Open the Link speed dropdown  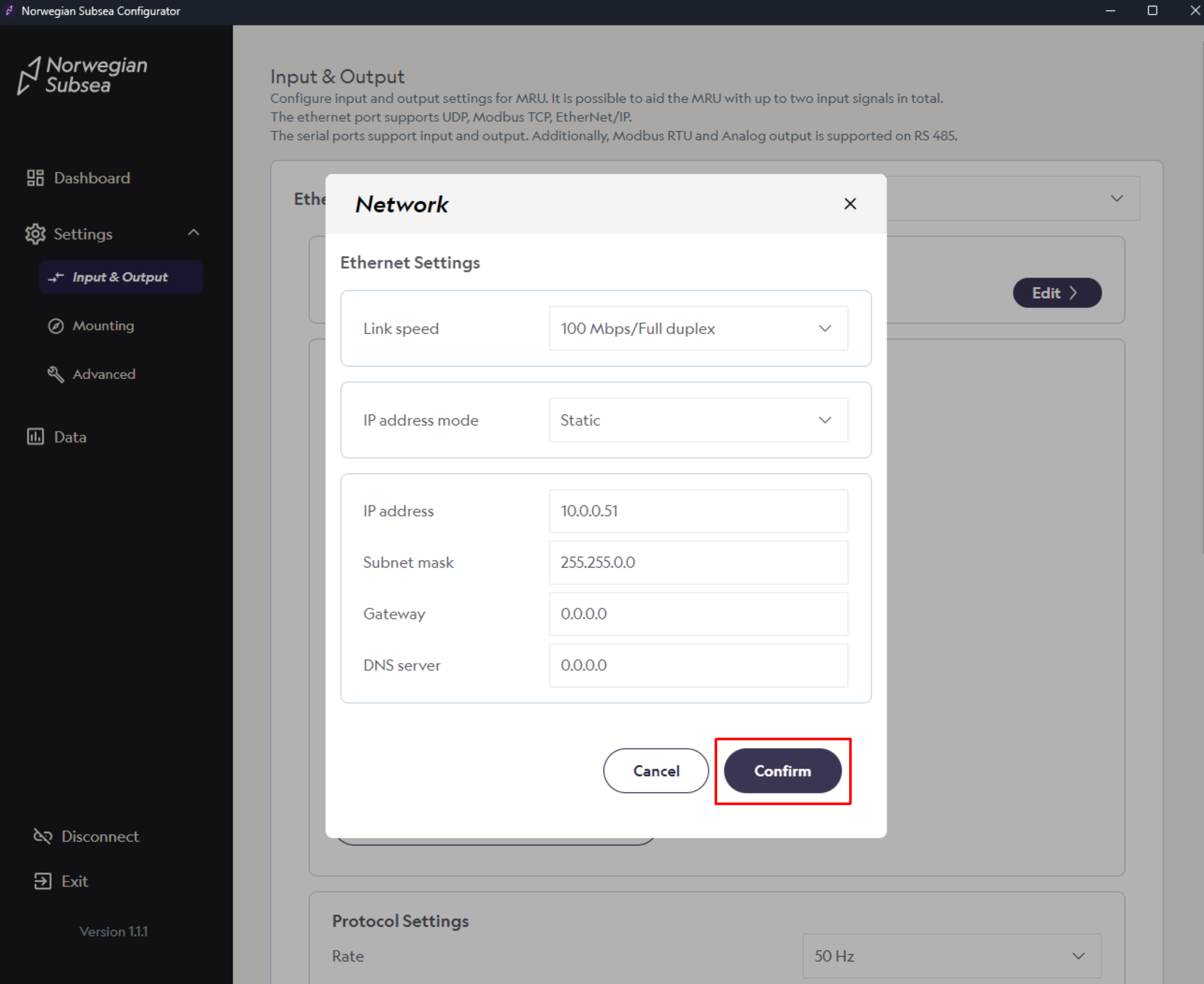click(x=698, y=329)
